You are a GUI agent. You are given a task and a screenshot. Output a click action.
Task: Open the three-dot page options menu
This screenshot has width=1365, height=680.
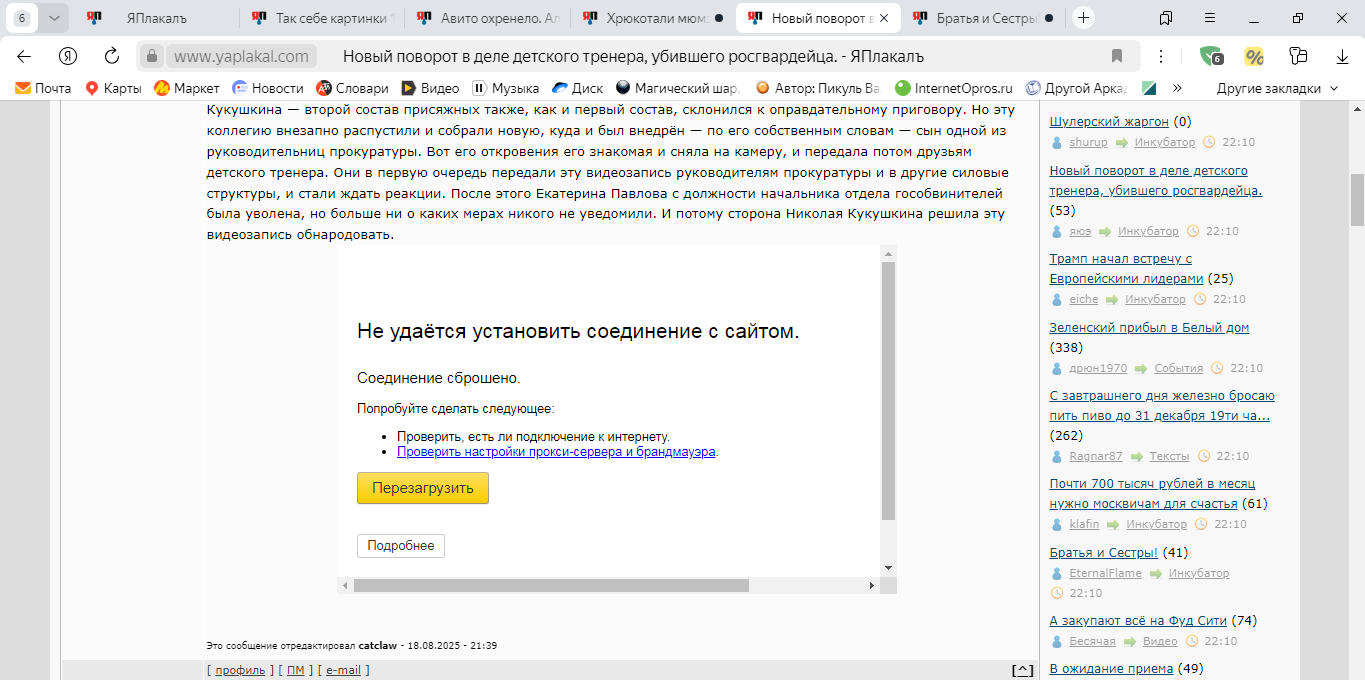coord(1160,56)
